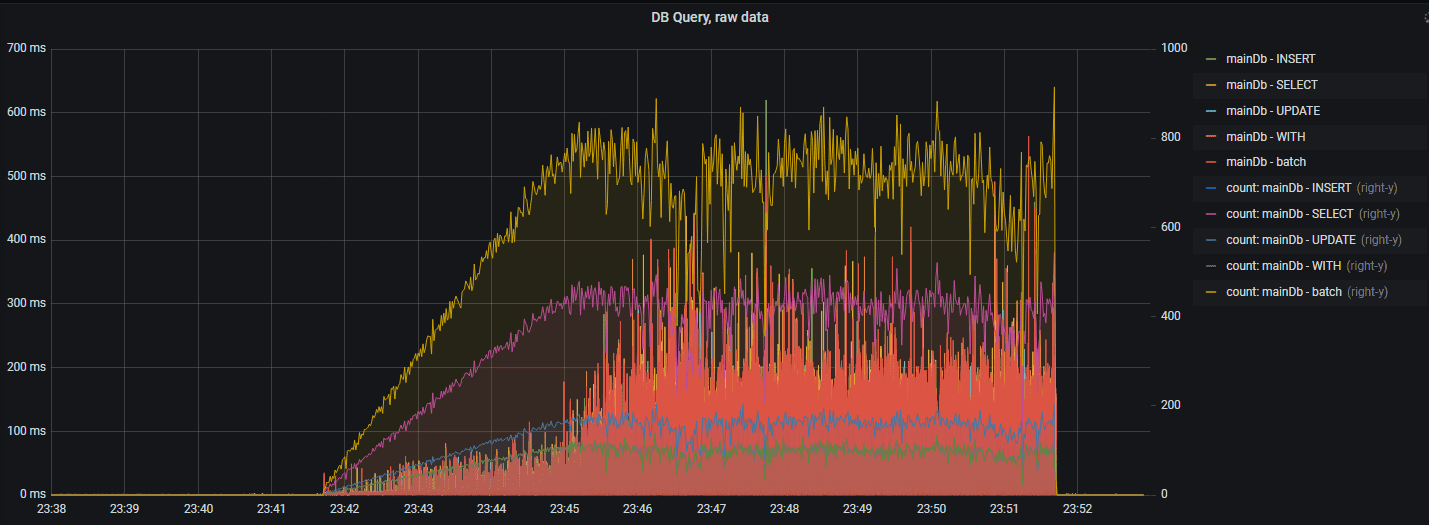The image size is (1429, 525).
Task: Click the 23:52 time label on x-axis
Action: point(1077,509)
